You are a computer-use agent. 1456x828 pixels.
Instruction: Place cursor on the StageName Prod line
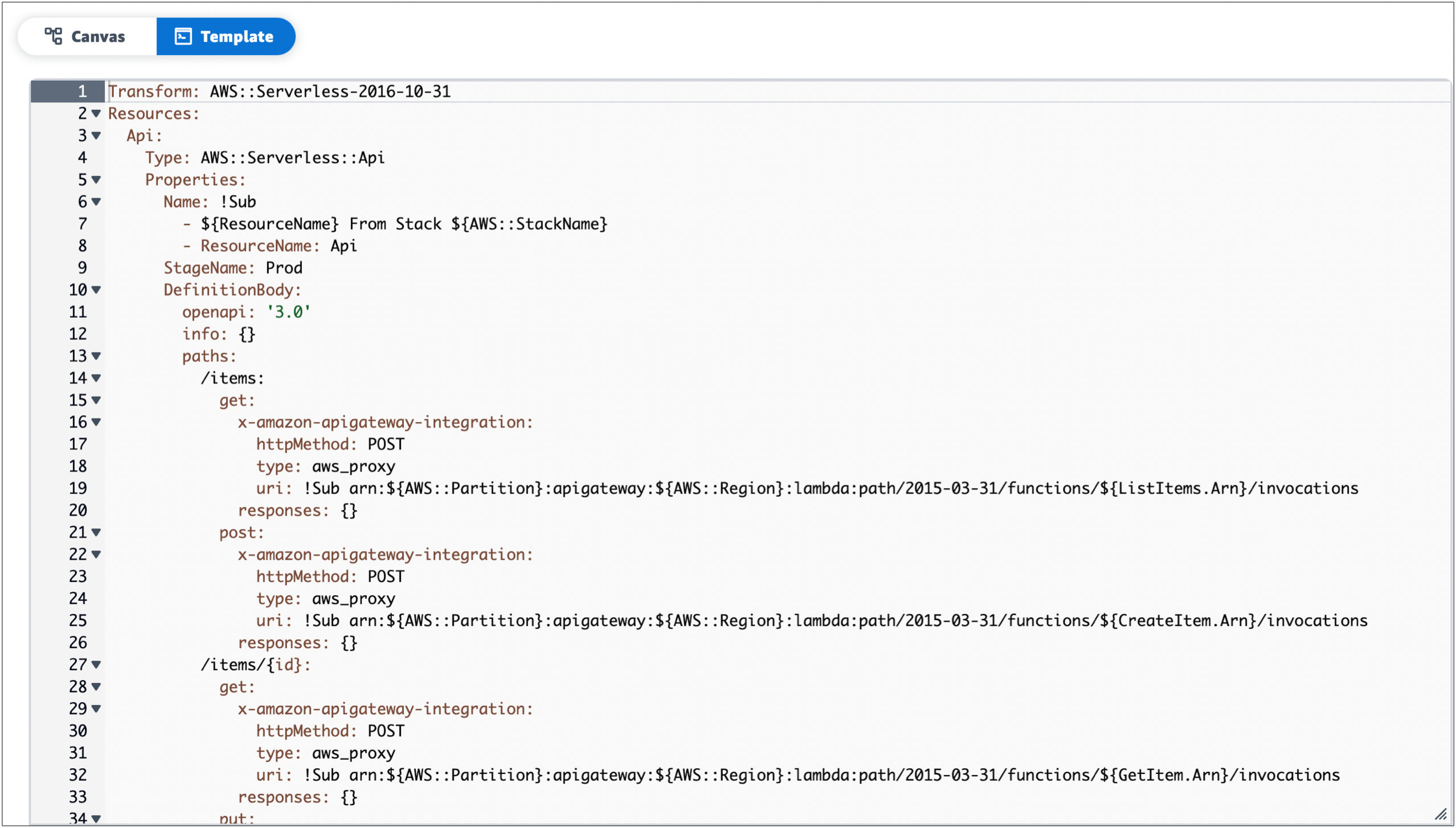pos(233,268)
